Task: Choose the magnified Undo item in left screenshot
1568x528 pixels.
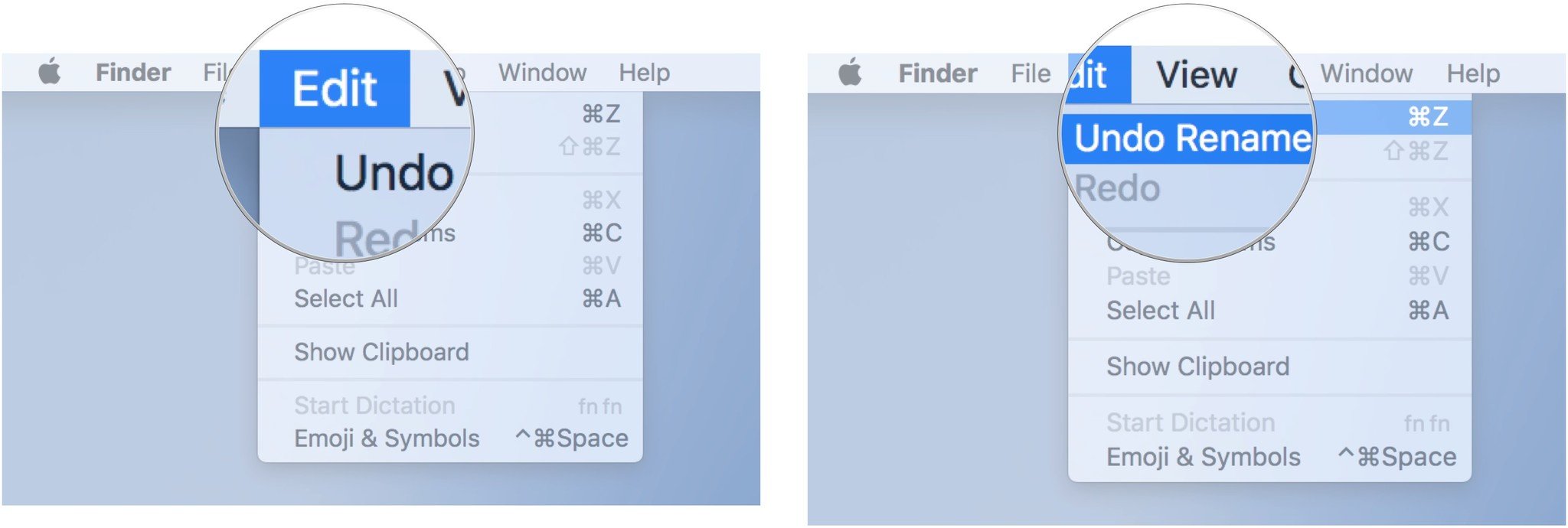Action: pyautogui.click(x=394, y=172)
